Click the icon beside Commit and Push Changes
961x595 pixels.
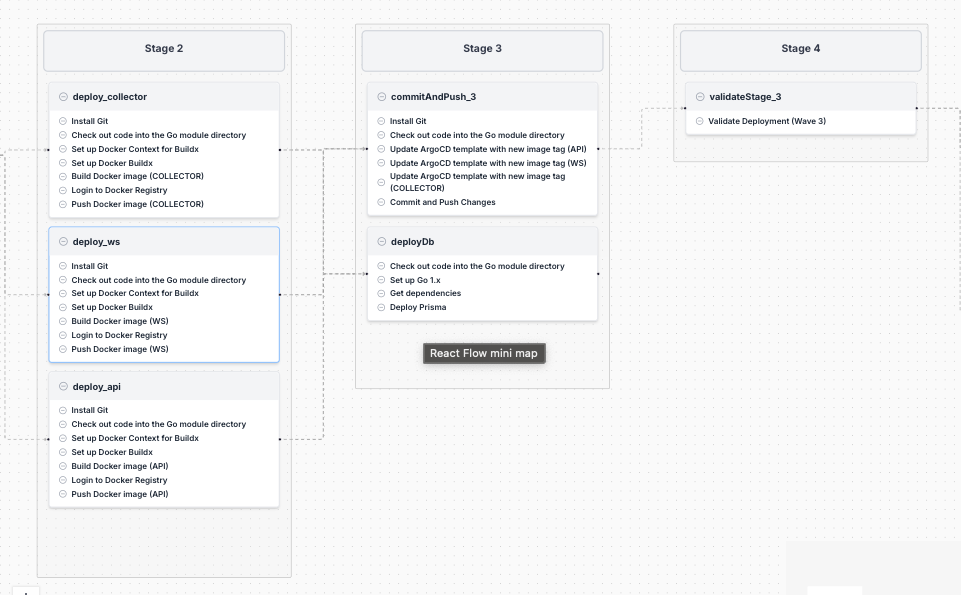381,202
